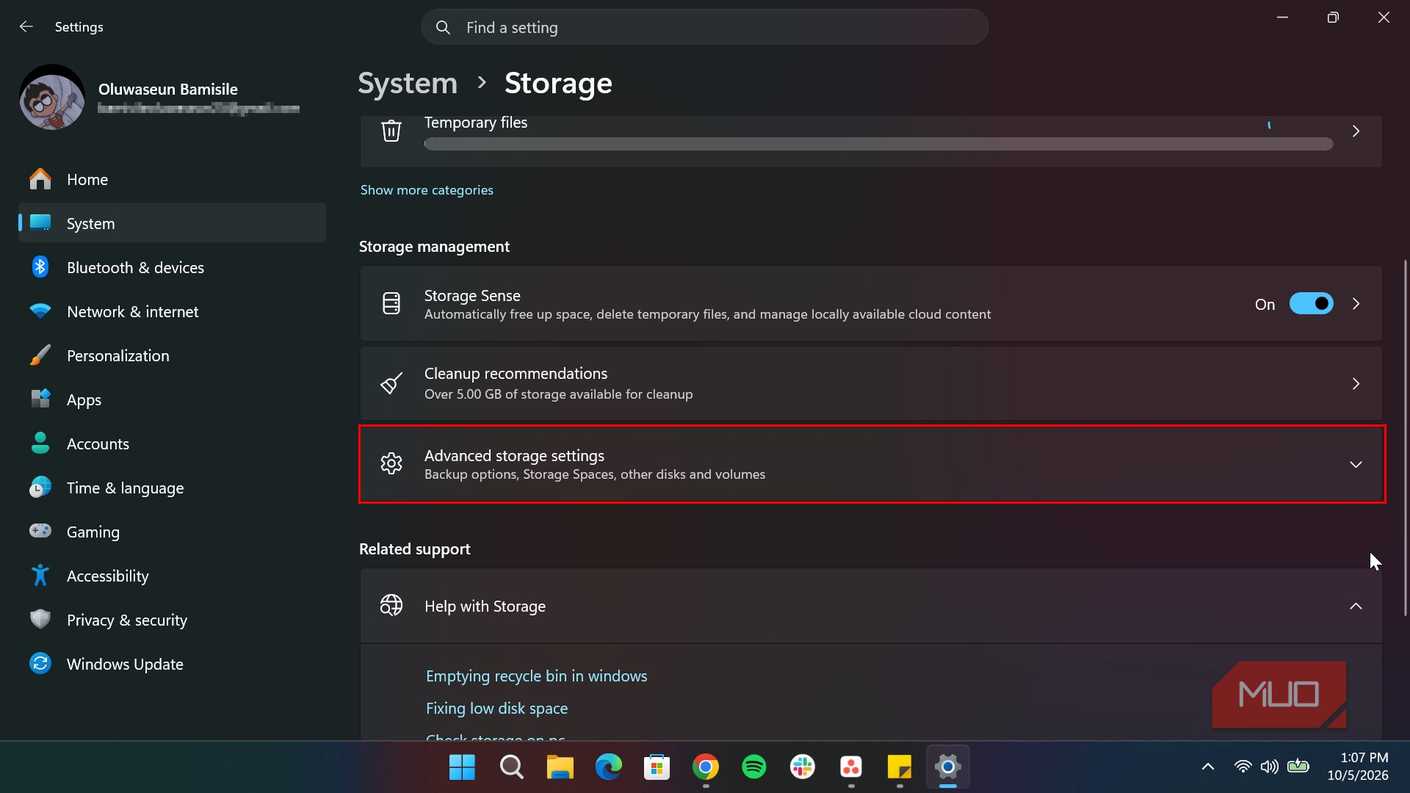This screenshot has width=1410, height=793.
Task: Expand Advanced storage settings chevron
Action: click(x=1356, y=464)
